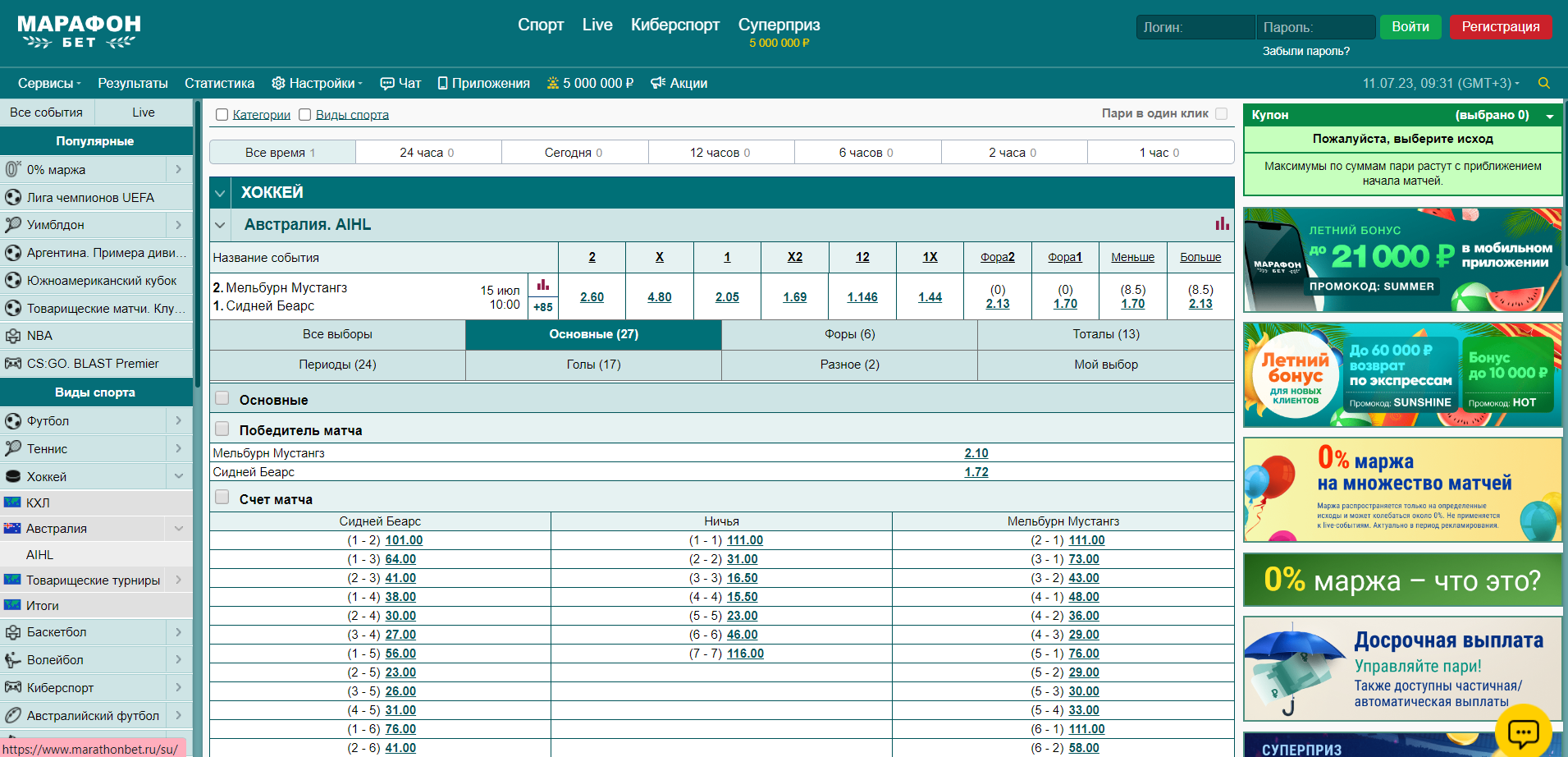Open Результаты in the menu bar
Image resolution: width=1568 pixels, height=757 pixels.
pyautogui.click(x=133, y=83)
